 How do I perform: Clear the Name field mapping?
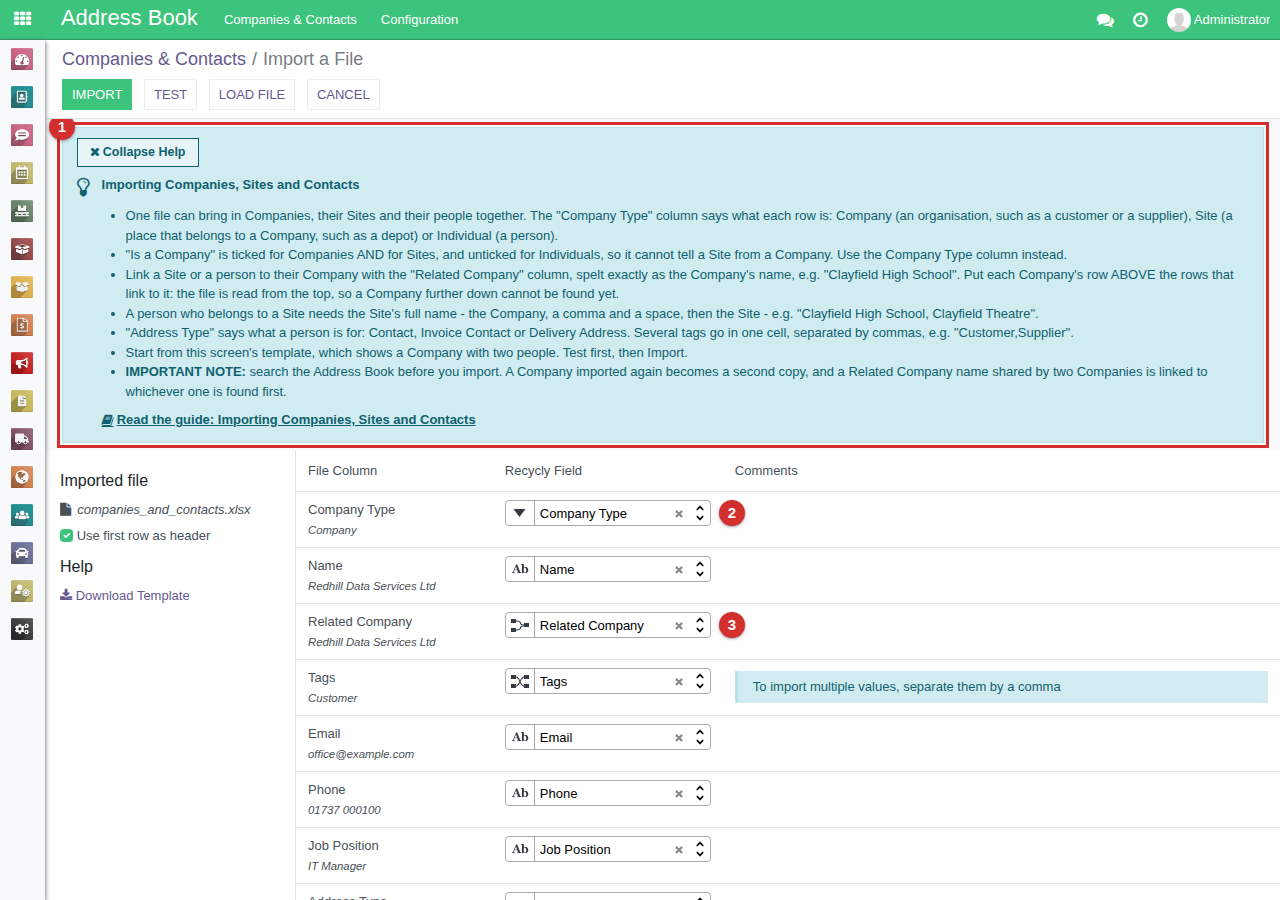(679, 570)
